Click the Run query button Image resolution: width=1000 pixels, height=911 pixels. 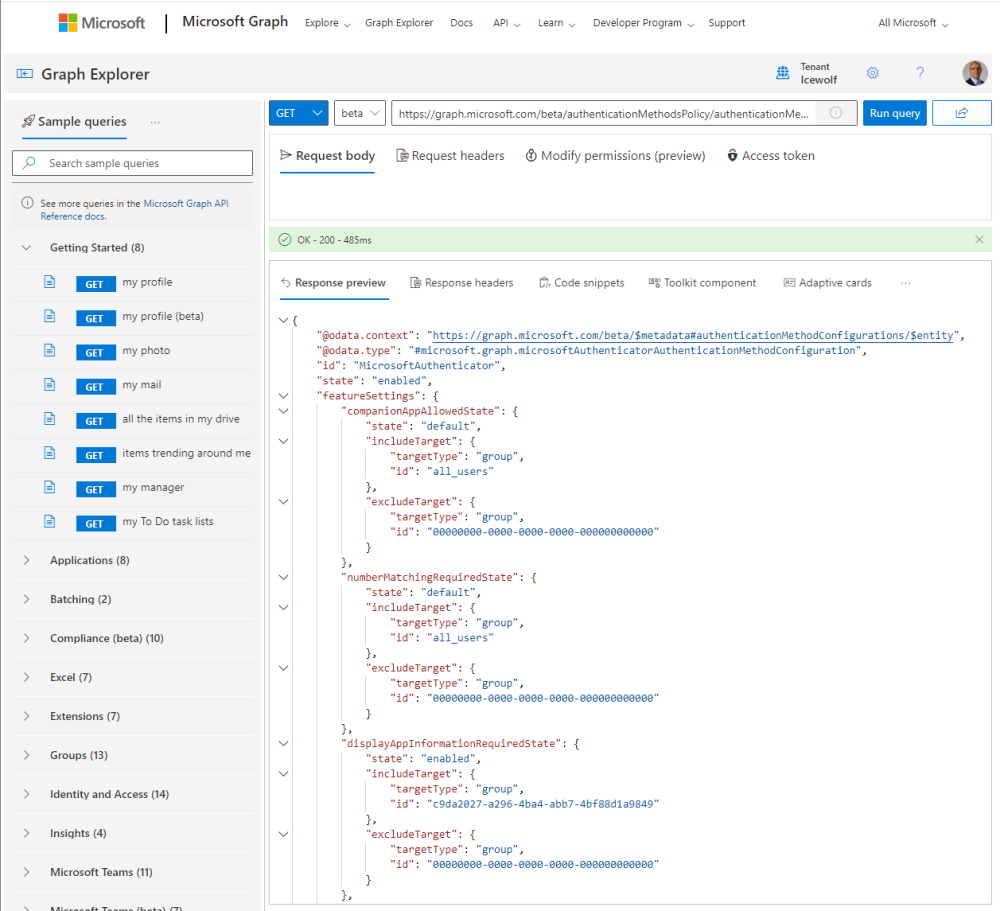pos(894,113)
